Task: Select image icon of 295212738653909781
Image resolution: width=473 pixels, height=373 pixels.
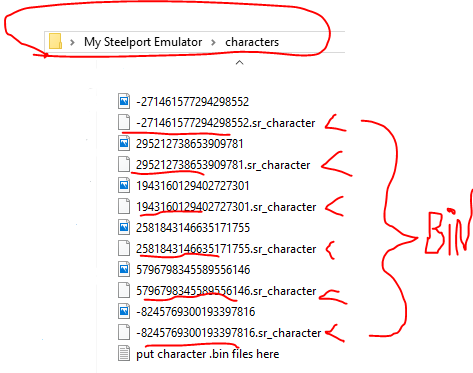Action: tap(124, 143)
